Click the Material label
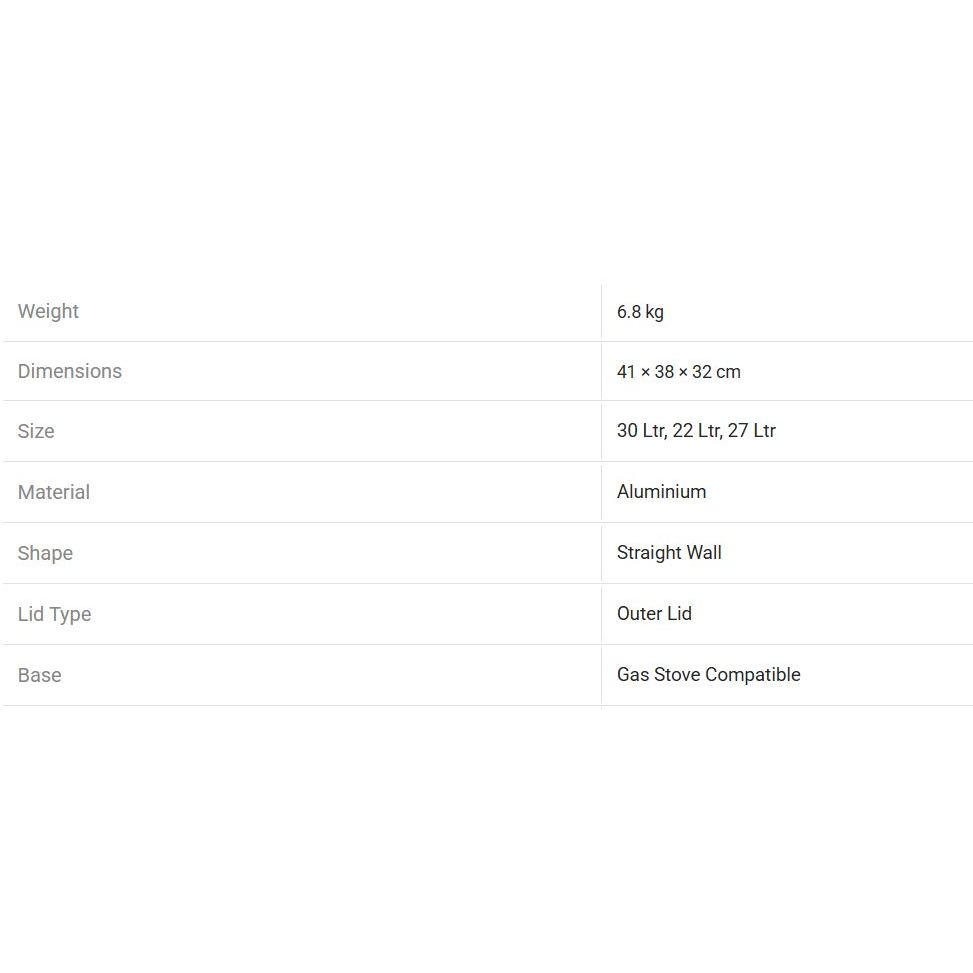The height and width of the screenshot is (973, 973). 54,492
